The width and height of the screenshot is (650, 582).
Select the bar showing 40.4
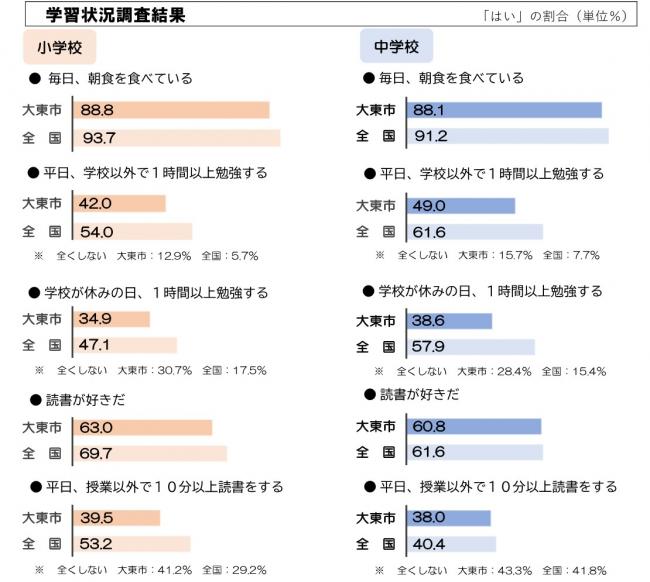coord(452,545)
